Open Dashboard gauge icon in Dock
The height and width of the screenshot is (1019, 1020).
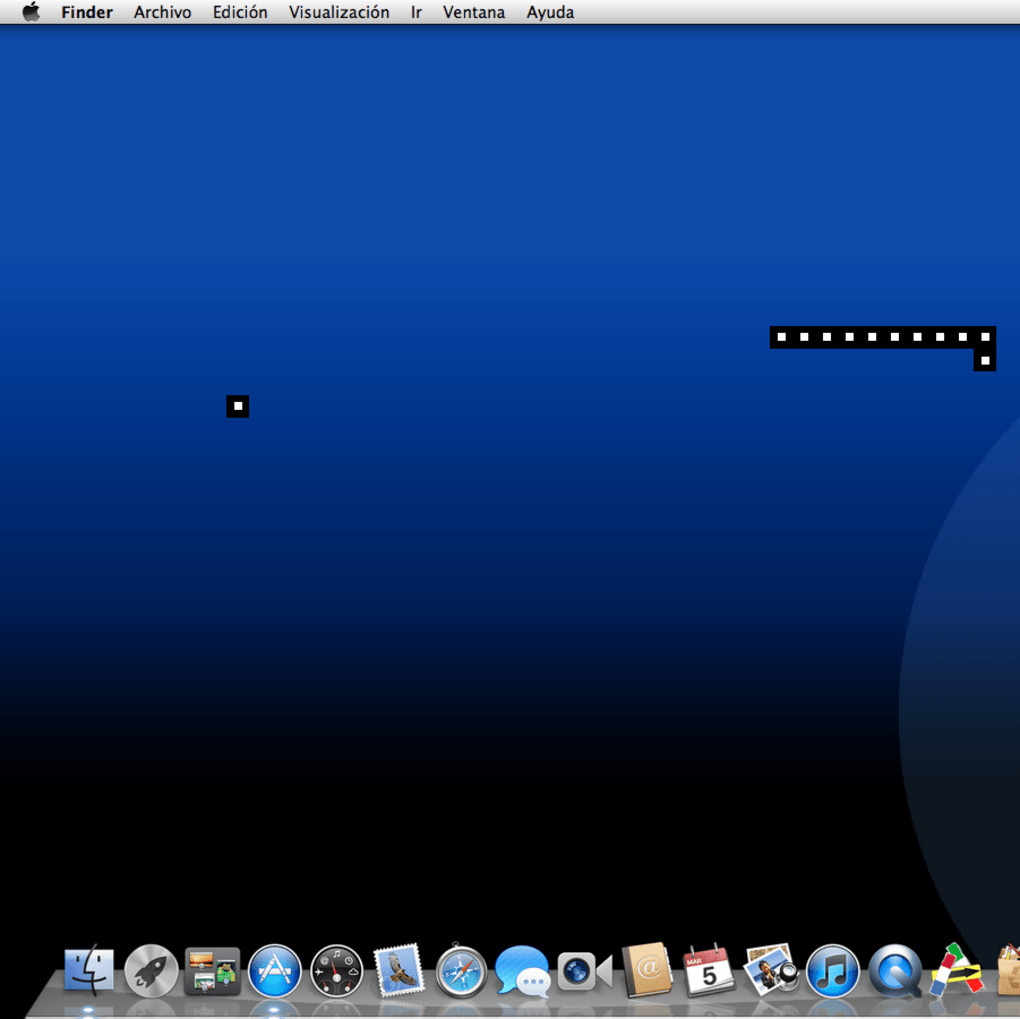336,971
